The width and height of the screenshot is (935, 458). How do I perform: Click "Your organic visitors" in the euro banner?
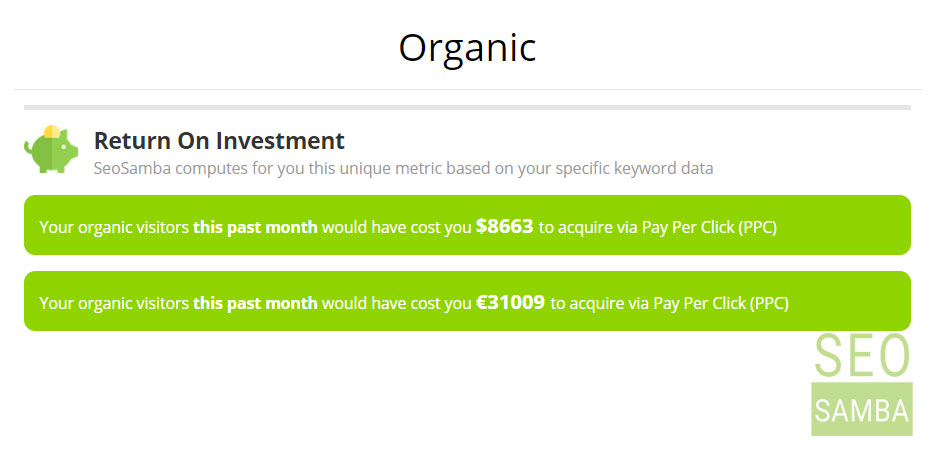(x=114, y=304)
